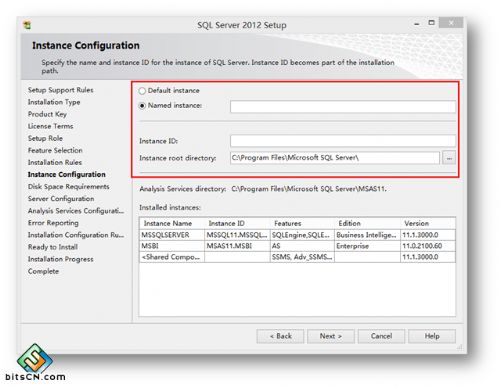This screenshot has width=500, height=387.
Task: Click the Help button
Action: [x=432, y=336]
